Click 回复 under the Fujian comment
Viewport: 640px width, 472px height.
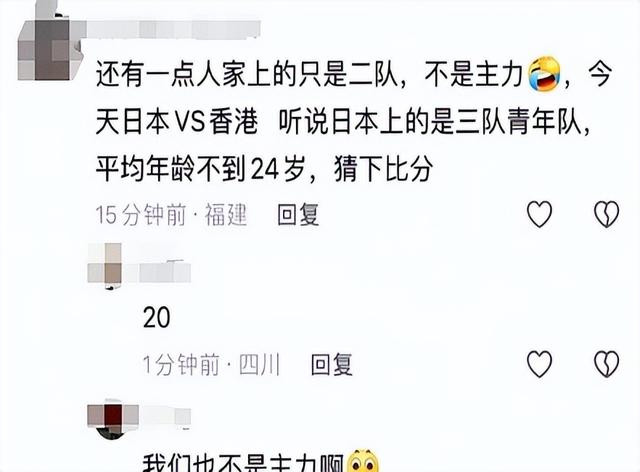(298, 214)
